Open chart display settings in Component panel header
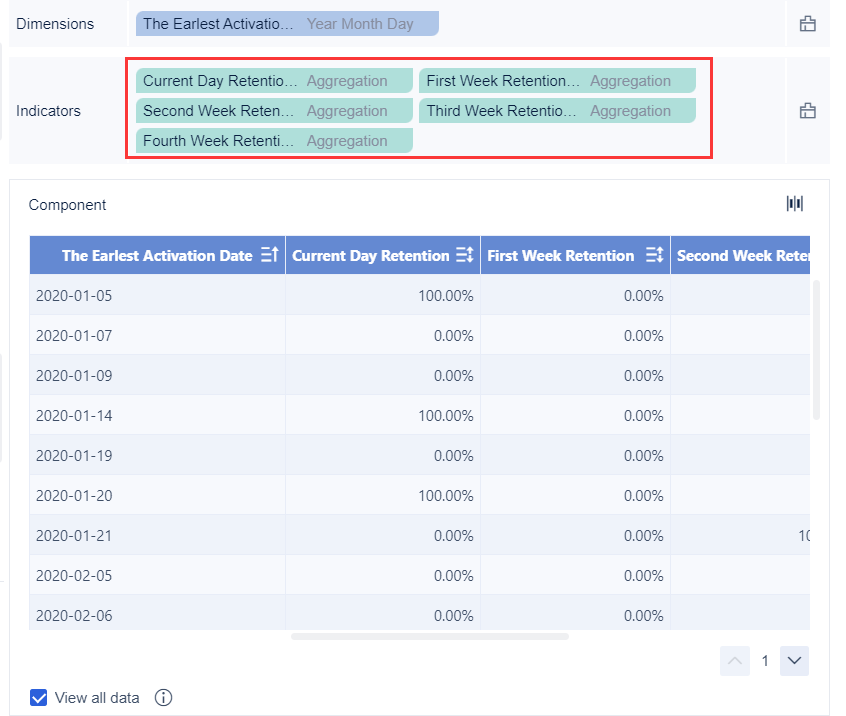Screen dimensions: 846x716 point(794,203)
